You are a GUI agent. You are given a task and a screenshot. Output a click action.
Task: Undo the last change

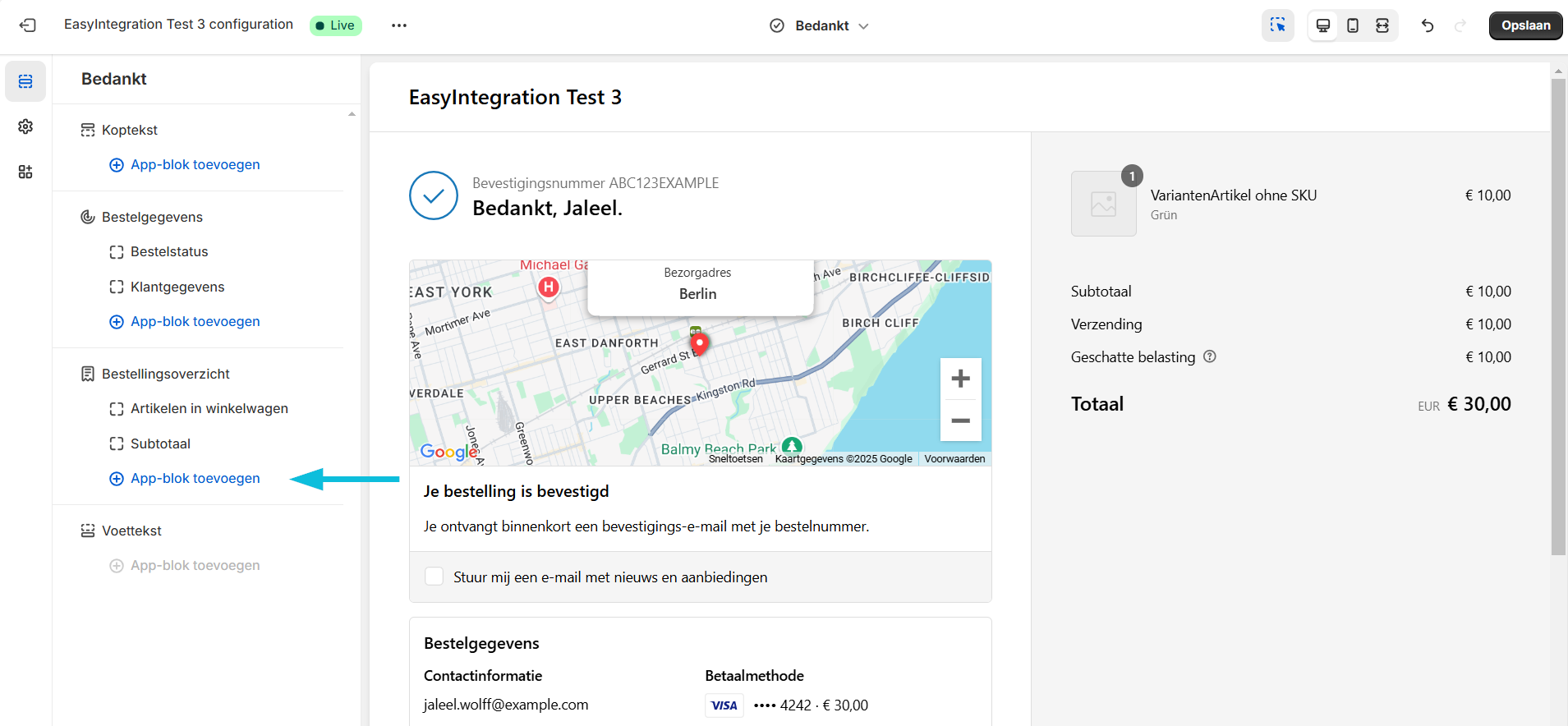[x=1428, y=25]
